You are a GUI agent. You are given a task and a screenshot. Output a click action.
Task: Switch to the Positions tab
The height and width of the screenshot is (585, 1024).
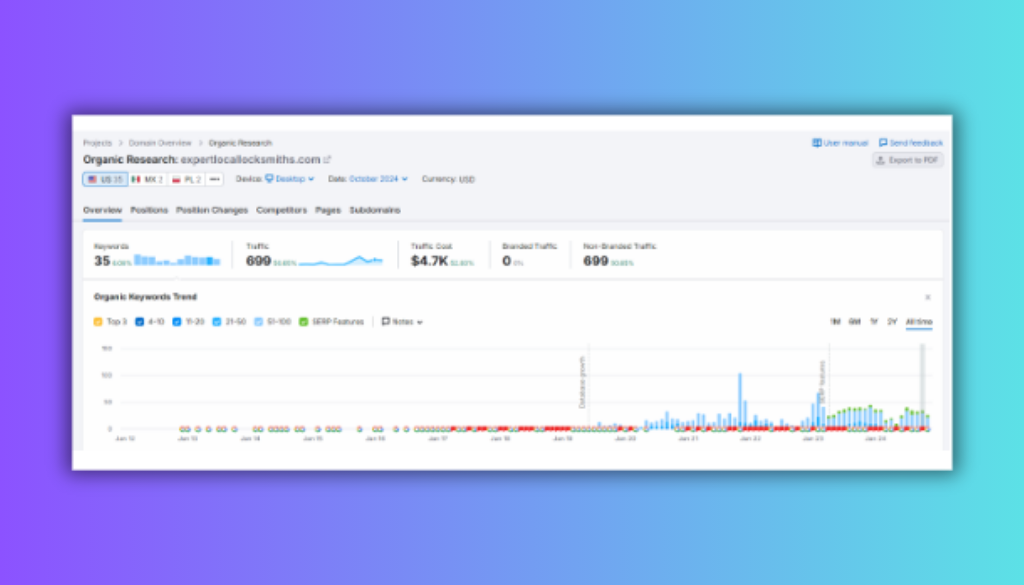click(x=149, y=210)
